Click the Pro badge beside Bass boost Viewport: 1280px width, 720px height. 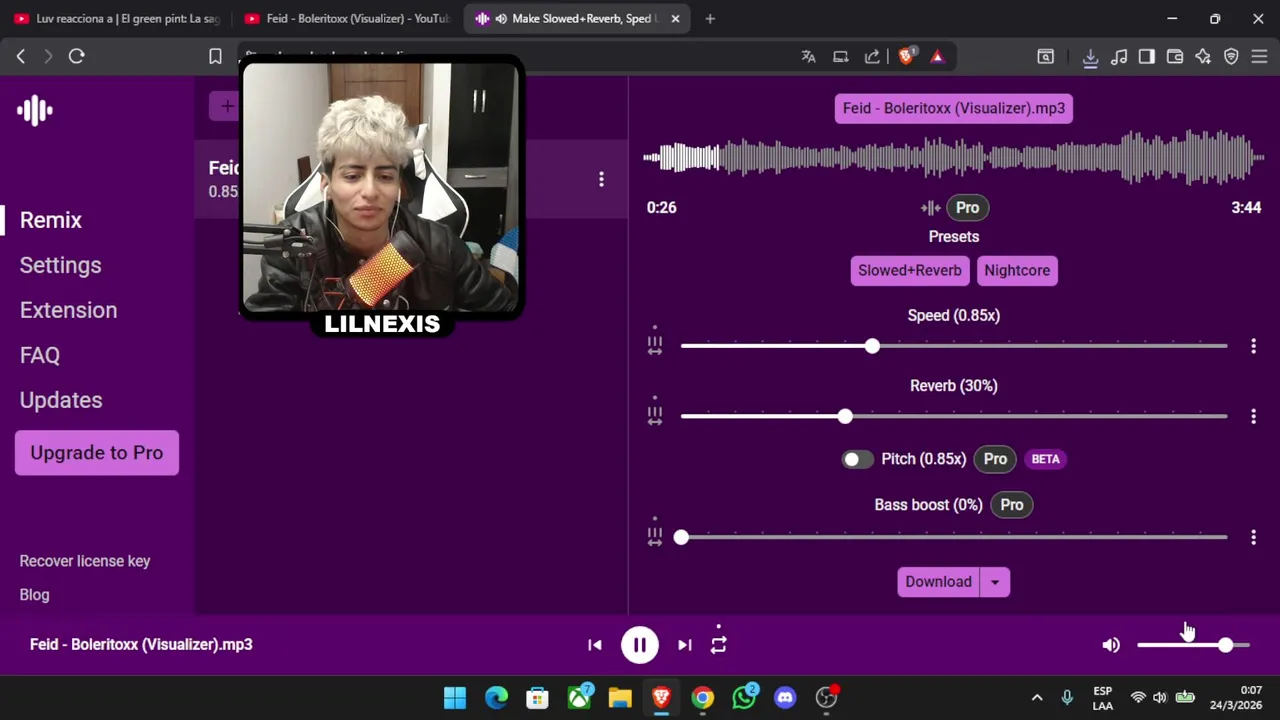coord(1012,505)
